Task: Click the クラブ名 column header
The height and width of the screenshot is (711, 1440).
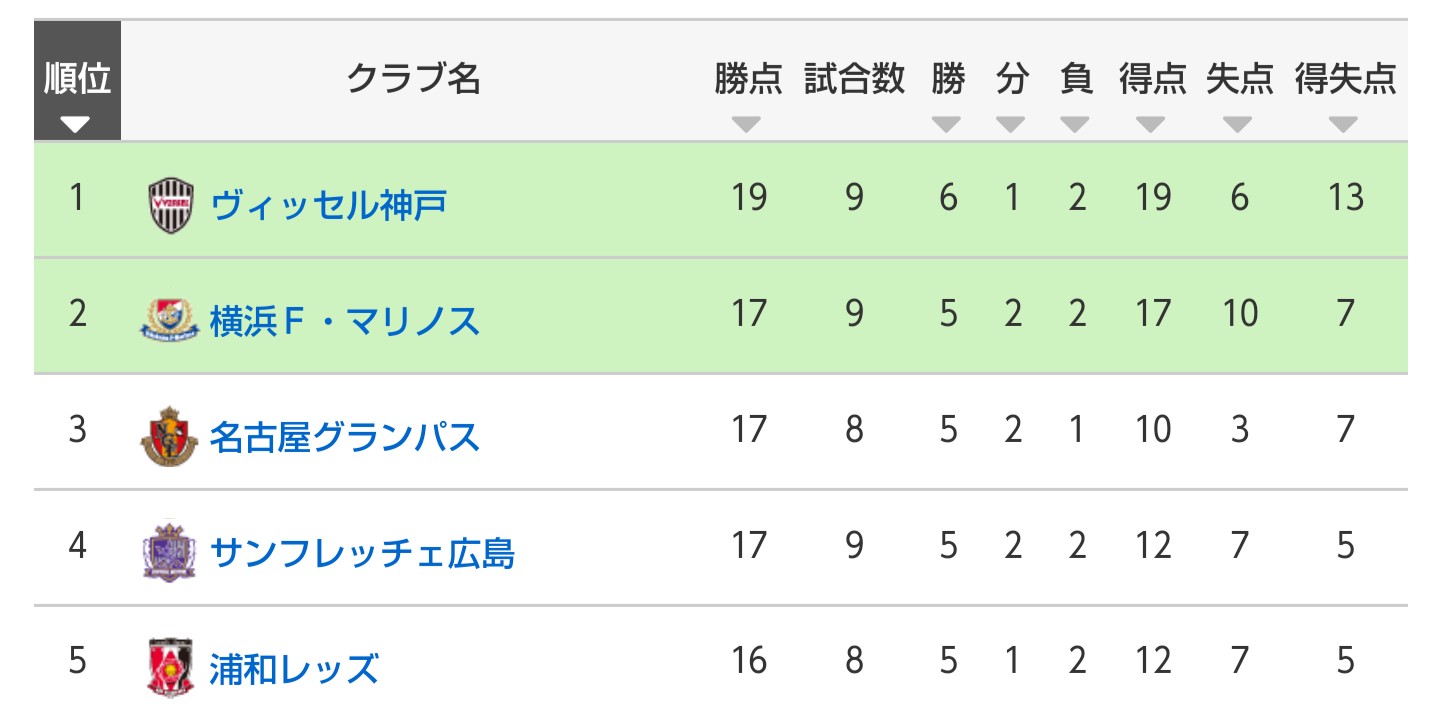Action: point(414,78)
